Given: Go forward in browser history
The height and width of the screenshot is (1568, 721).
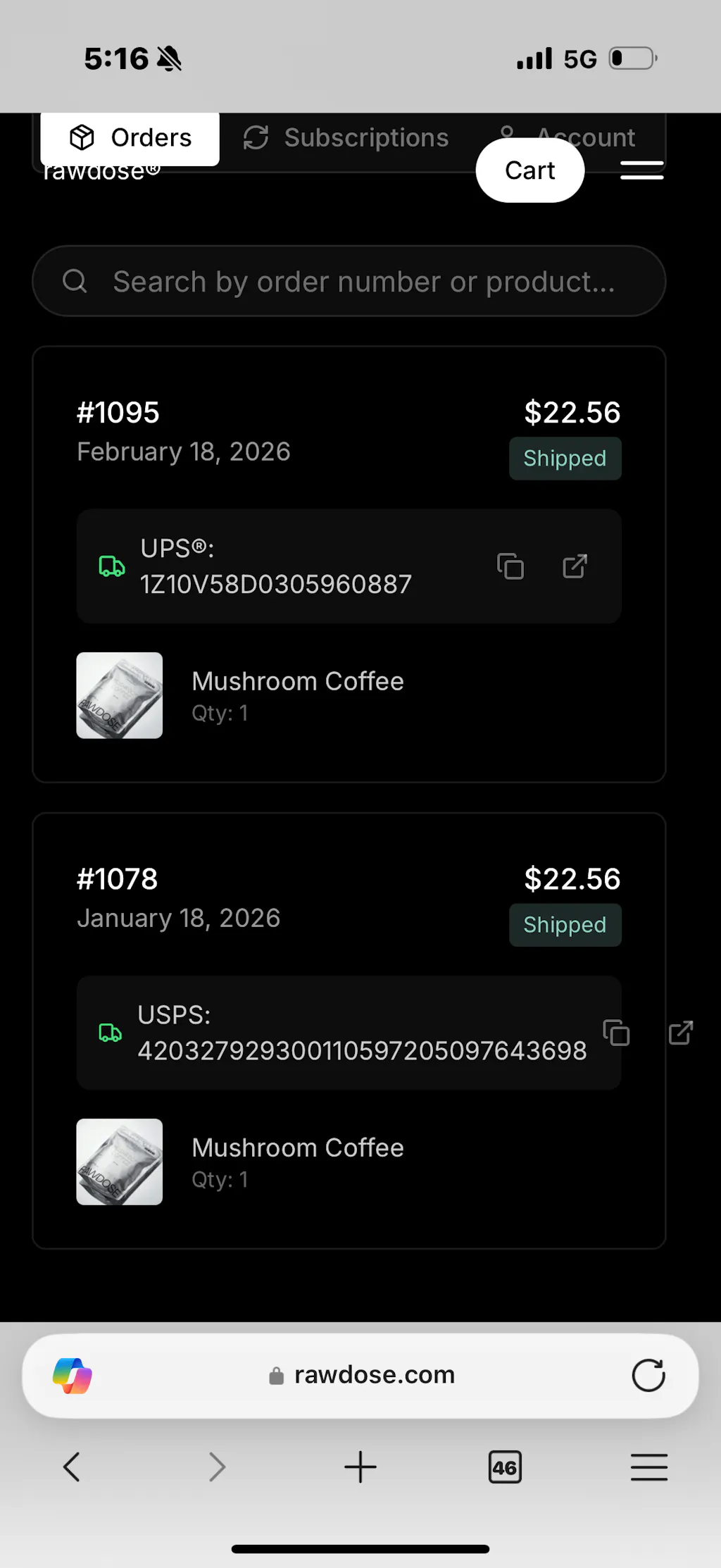Looking at the screenshot, I should coord(217,1467).
